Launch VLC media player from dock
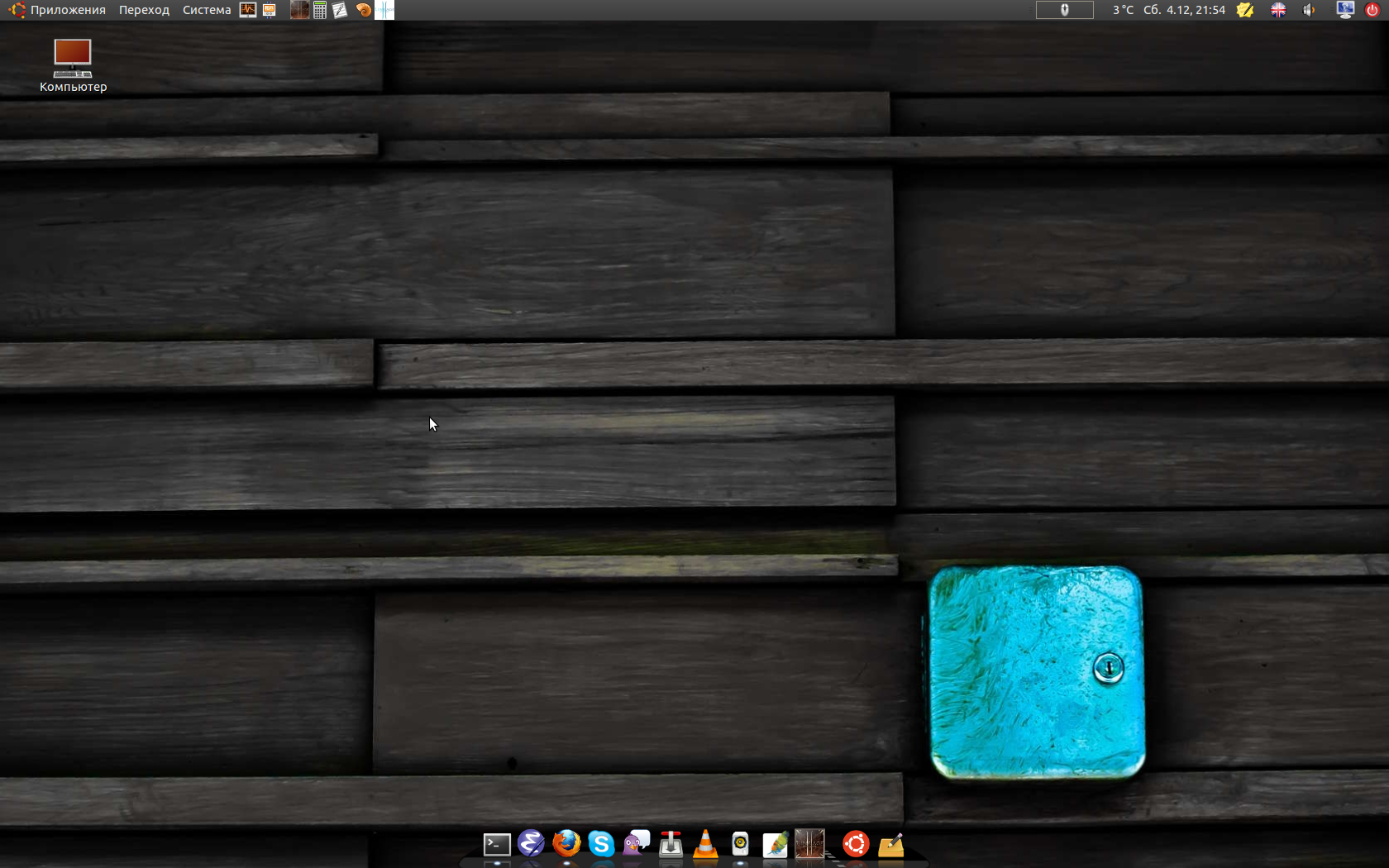The image size is (1389, 868). click(705, 844)
